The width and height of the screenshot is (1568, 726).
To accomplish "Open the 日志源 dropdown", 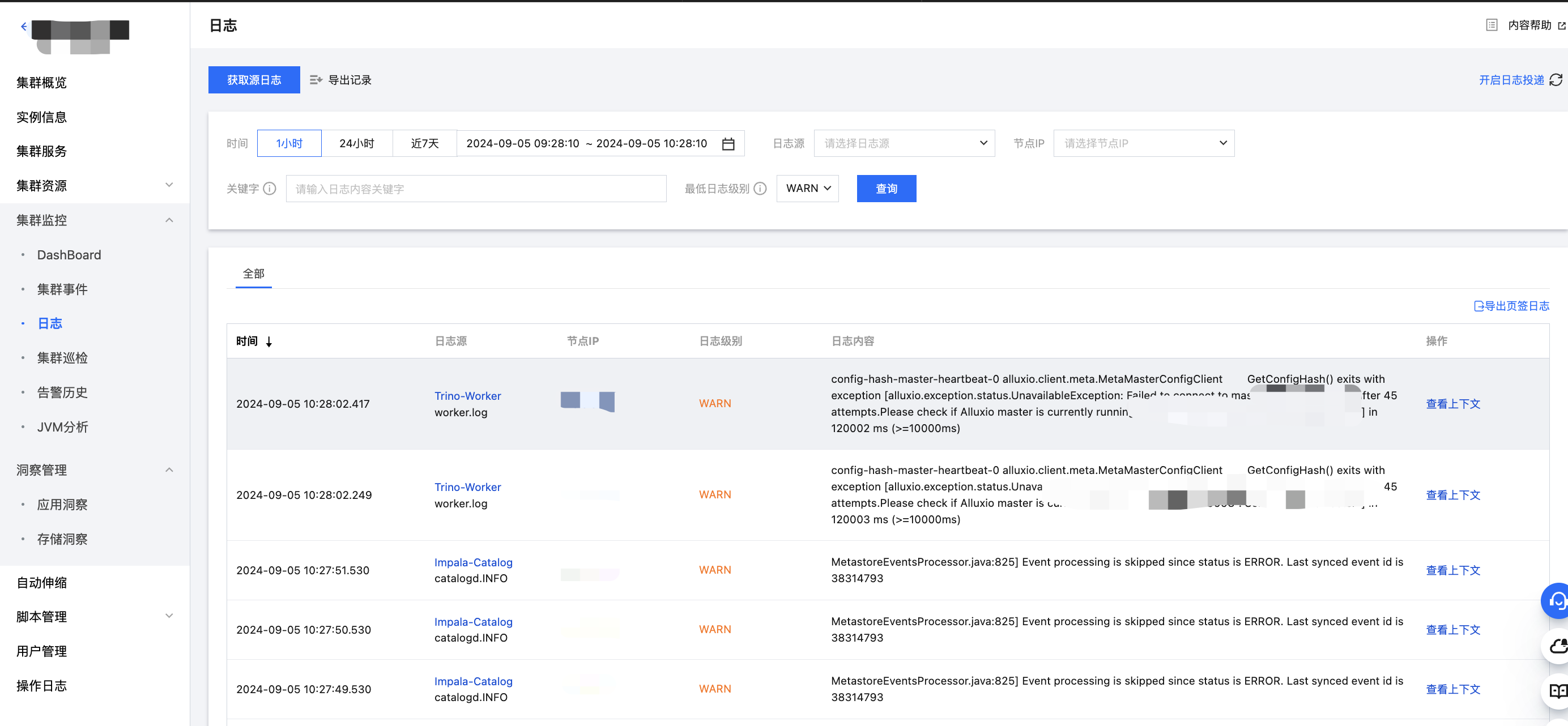I will (x=904, y=144).
